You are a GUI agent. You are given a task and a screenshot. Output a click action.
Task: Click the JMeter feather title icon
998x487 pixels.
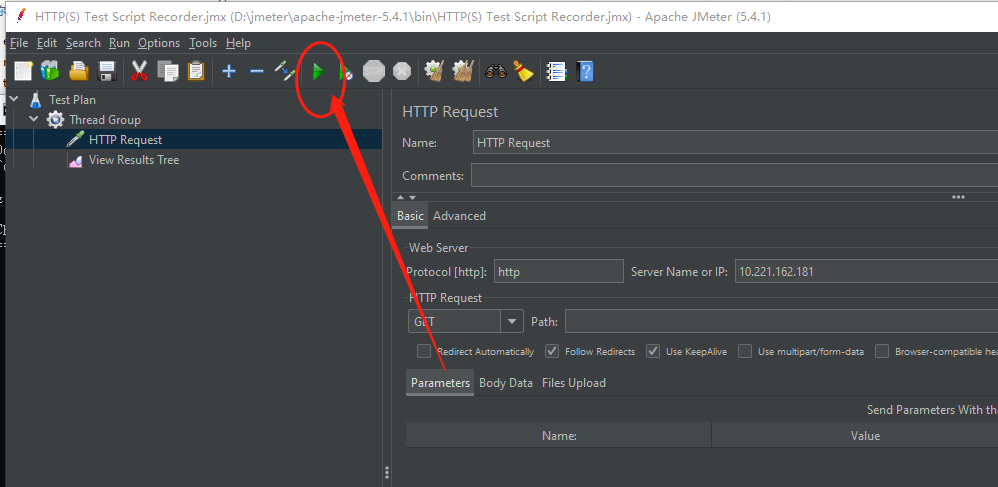[x=21, y=16]
